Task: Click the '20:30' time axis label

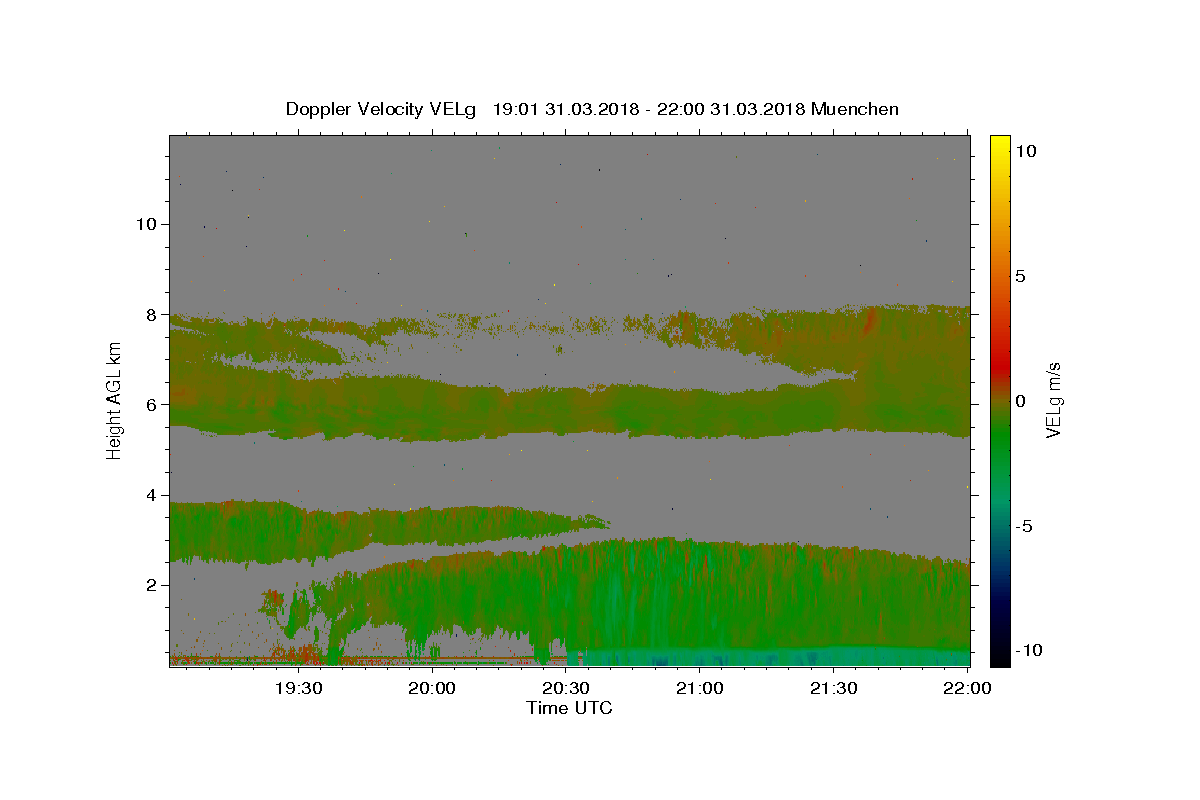Action: click(x=566, y=689)
